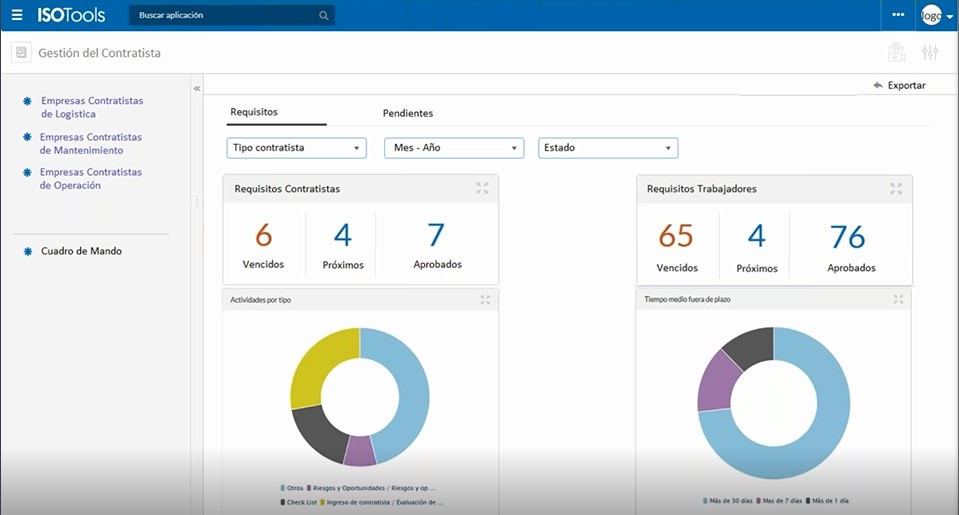The image size is (959, 515).
Task: Expand the Requisitos Contratistas widget
Action: coord(482,188)
